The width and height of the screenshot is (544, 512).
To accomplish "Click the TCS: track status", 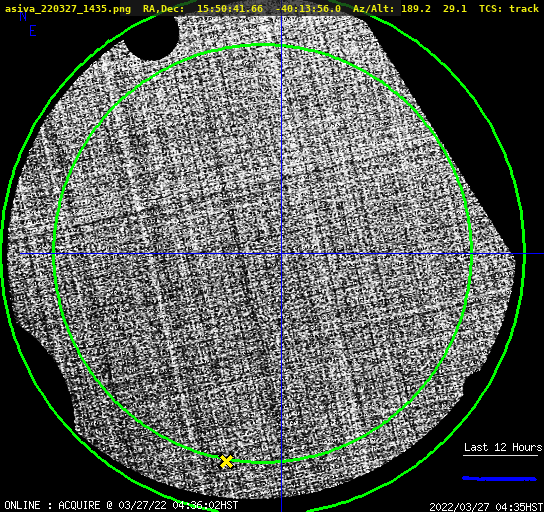I will 509,9.
